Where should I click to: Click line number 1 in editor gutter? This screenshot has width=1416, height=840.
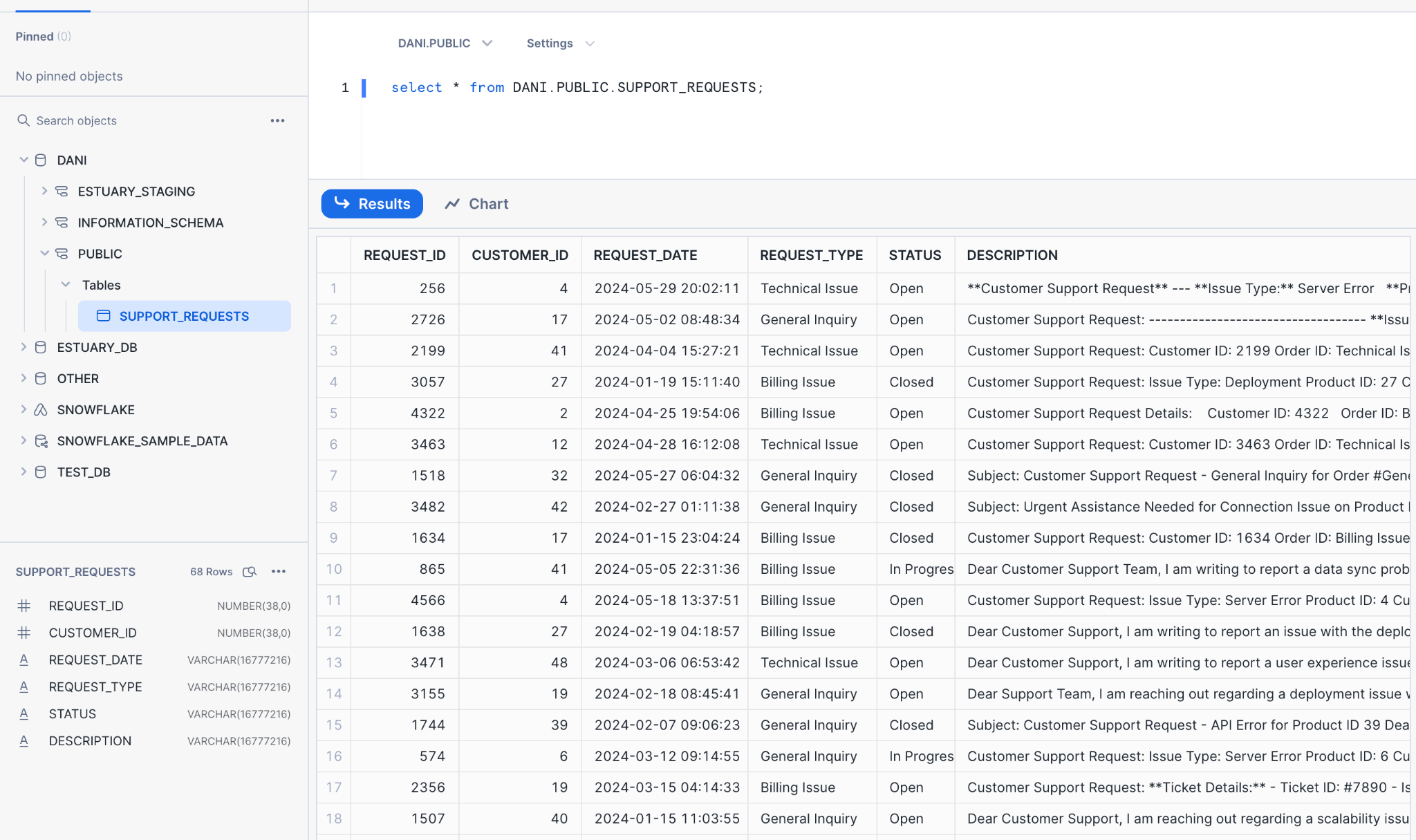tap(345, 87)
